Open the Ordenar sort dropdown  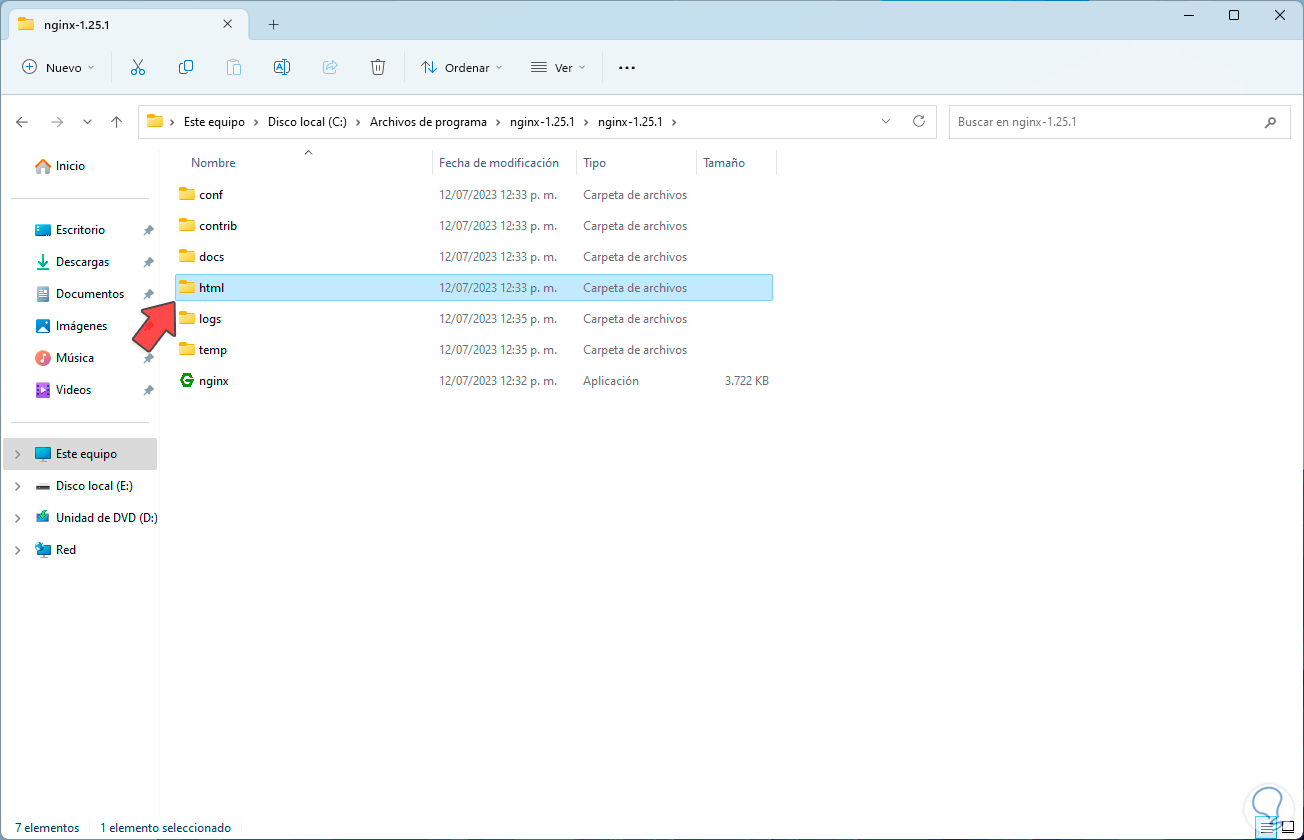(x=462, y=67)
